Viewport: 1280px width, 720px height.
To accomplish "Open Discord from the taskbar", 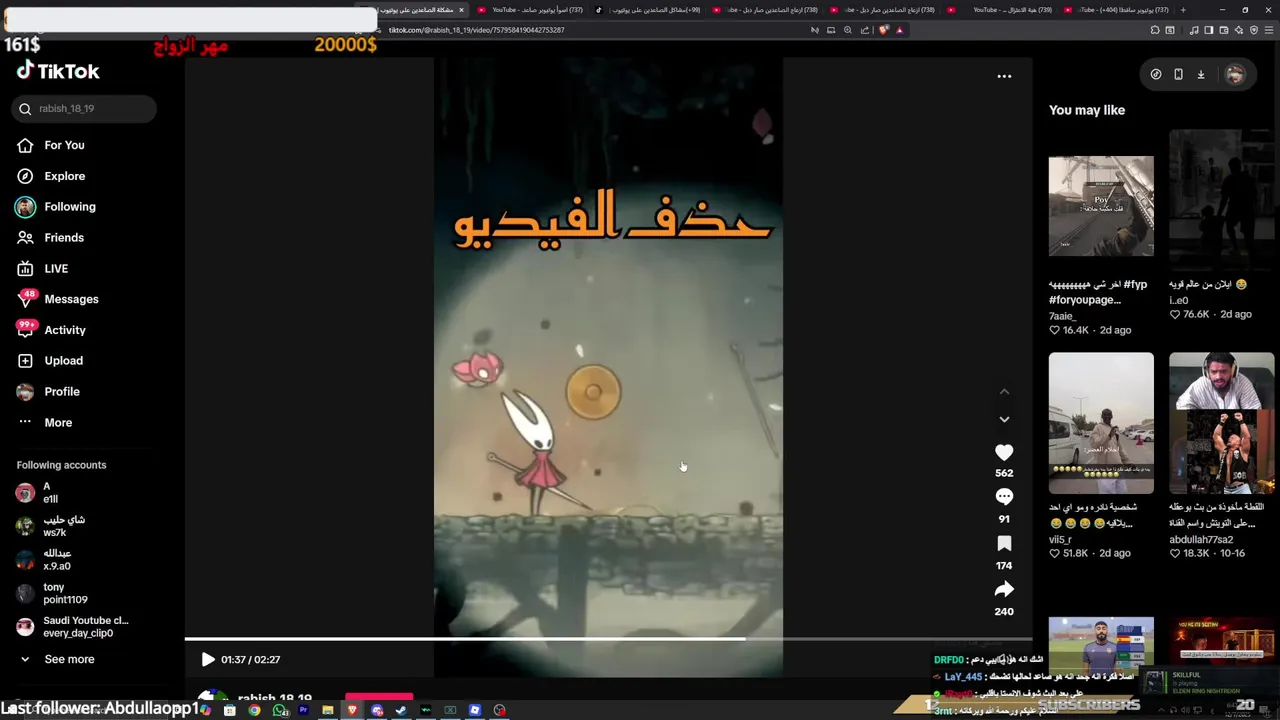I will coord(377,710).
